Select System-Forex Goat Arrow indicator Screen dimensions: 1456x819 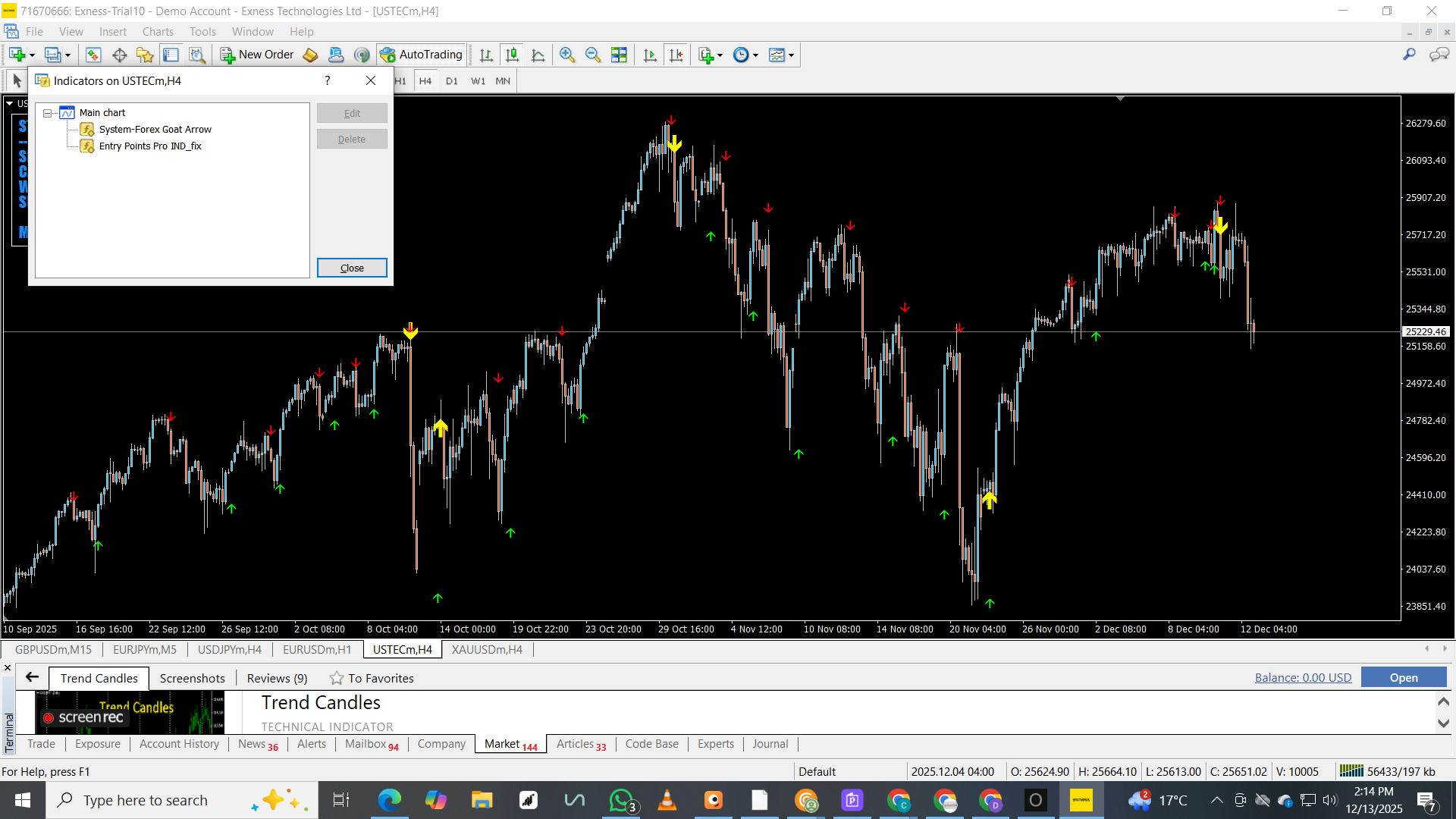[155, 130]
